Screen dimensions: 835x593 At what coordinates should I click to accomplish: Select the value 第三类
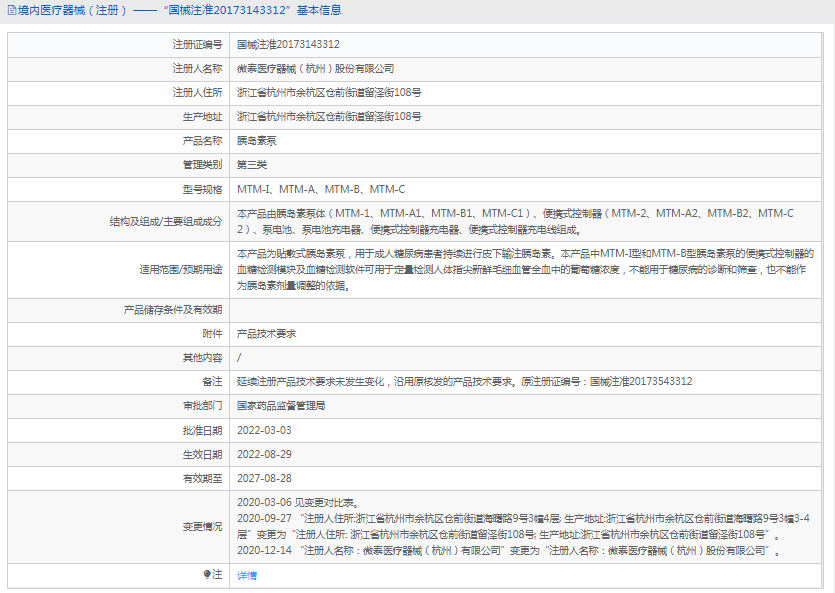(251, 165)
